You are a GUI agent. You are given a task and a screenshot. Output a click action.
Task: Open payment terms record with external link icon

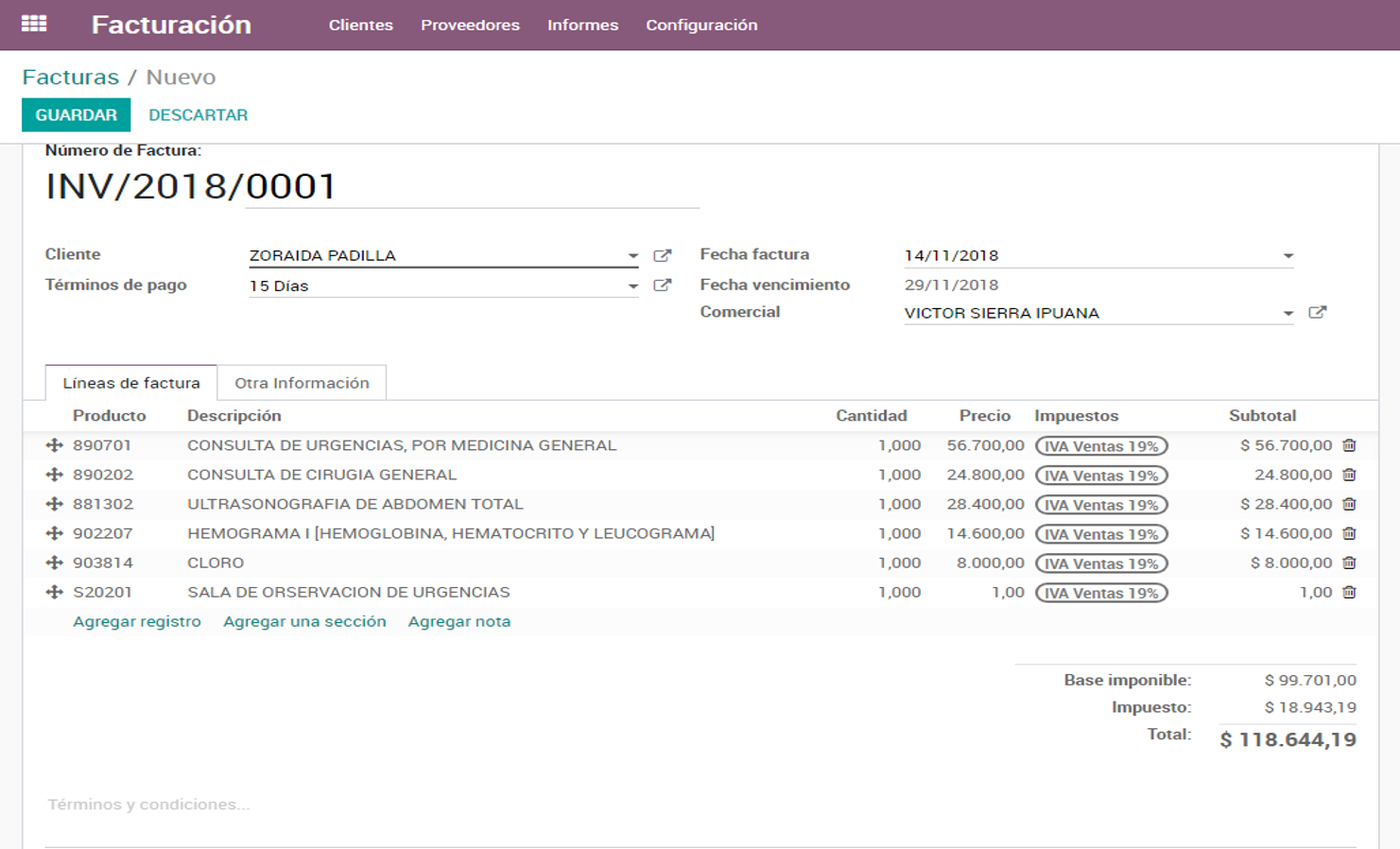663,285
